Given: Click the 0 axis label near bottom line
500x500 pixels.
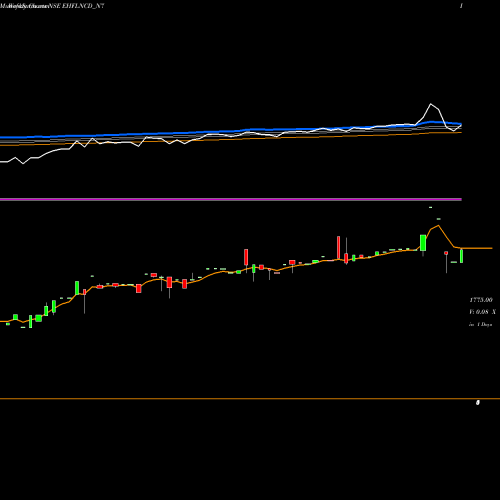Looking at the screenshot, I should pos(478,403).
